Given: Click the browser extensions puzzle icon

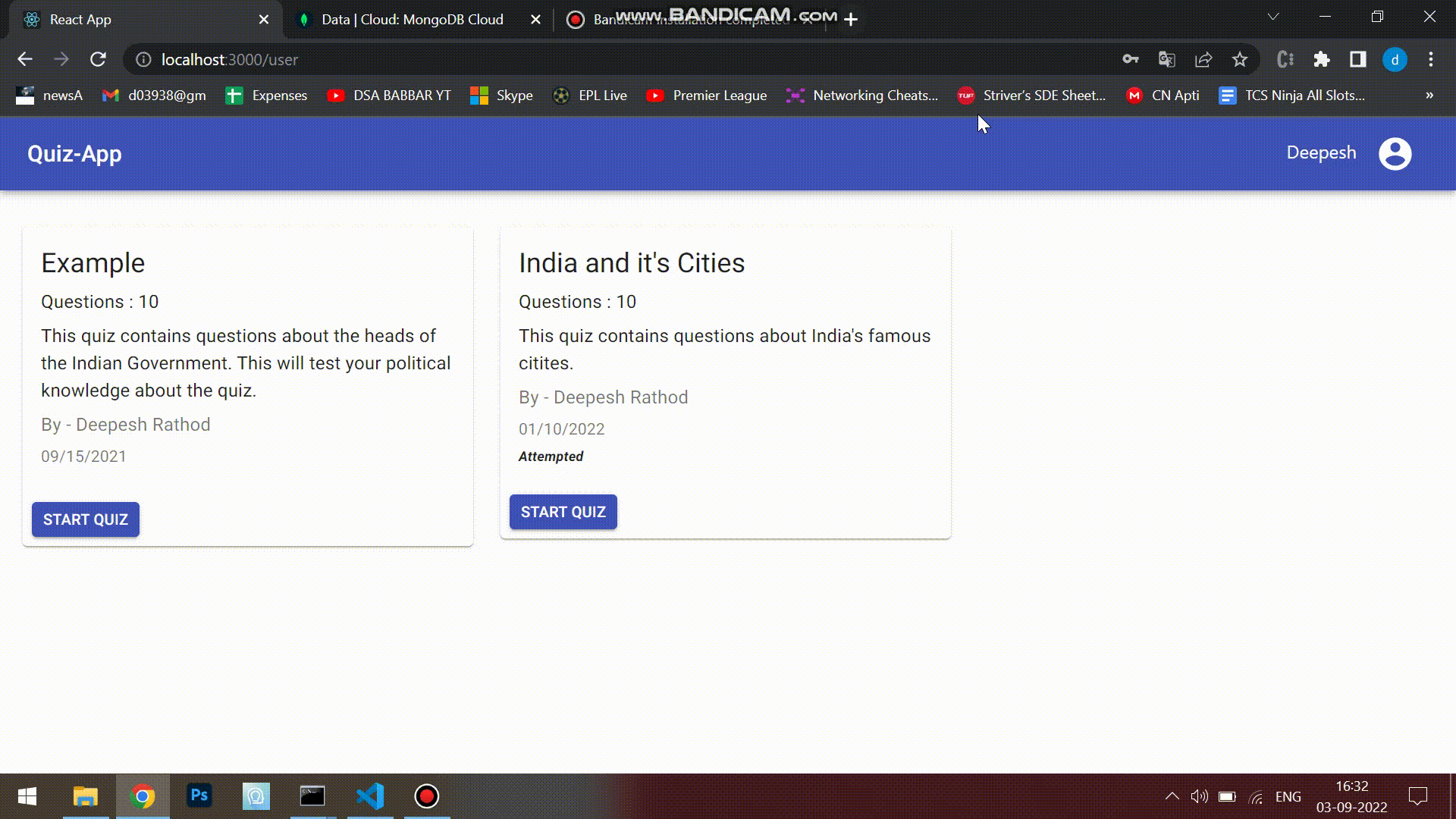Looking at the screenshot, I should pyautogui.click(x=1323, y=59).
